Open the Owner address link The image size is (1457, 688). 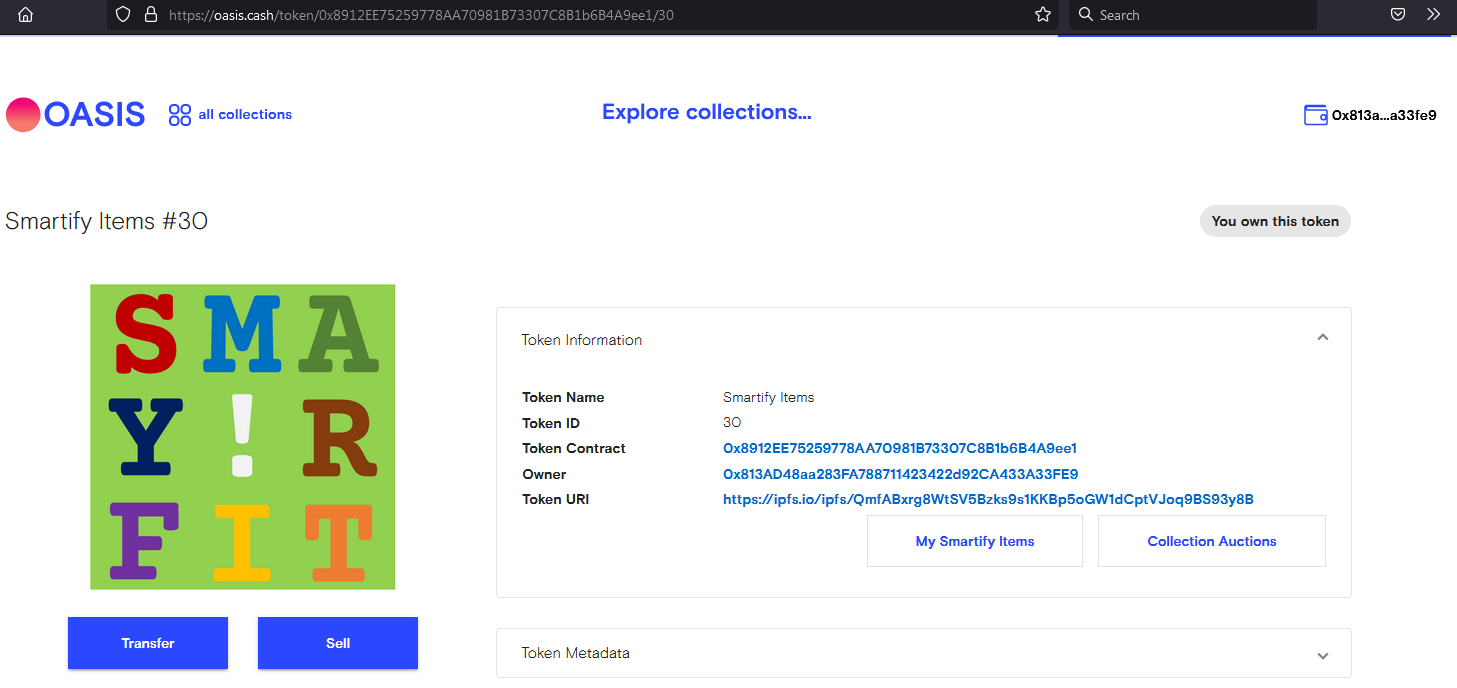tap(901, 474)
